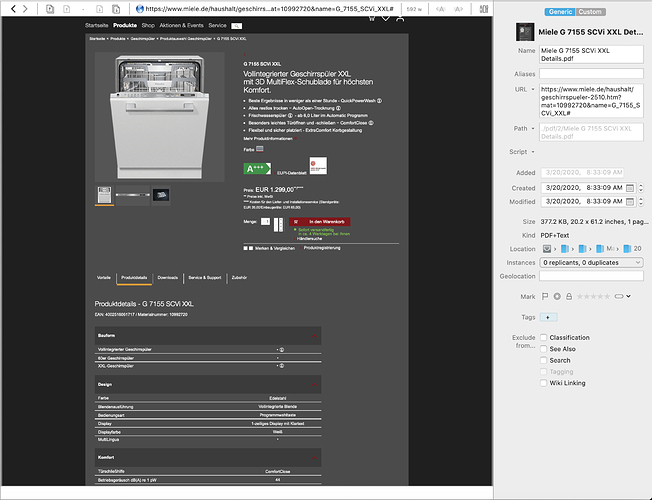This screenshot has width=652, height=500.
Task: Click the Produktregistrierung link
Action: tap(322, 248)
